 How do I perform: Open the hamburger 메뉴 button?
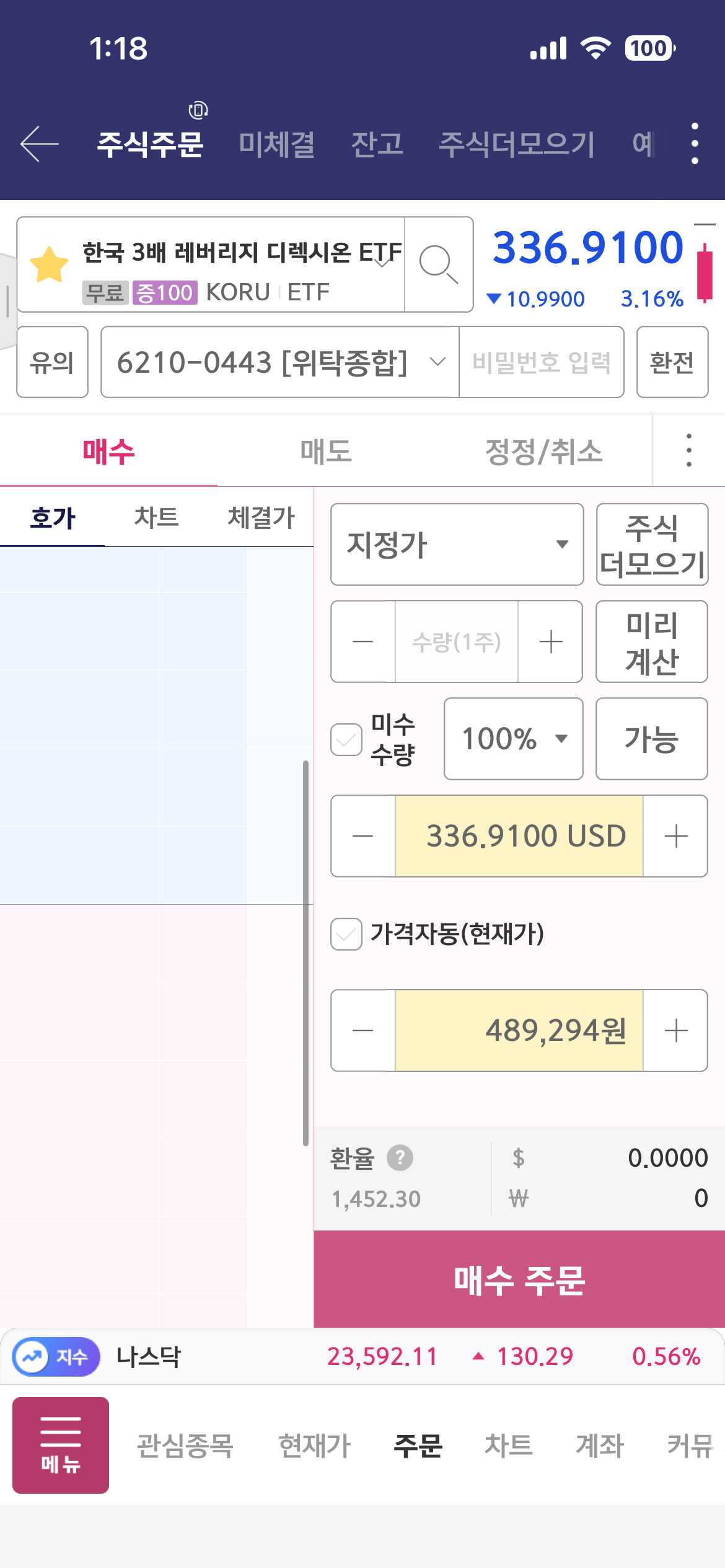[x=61, y=1445]
